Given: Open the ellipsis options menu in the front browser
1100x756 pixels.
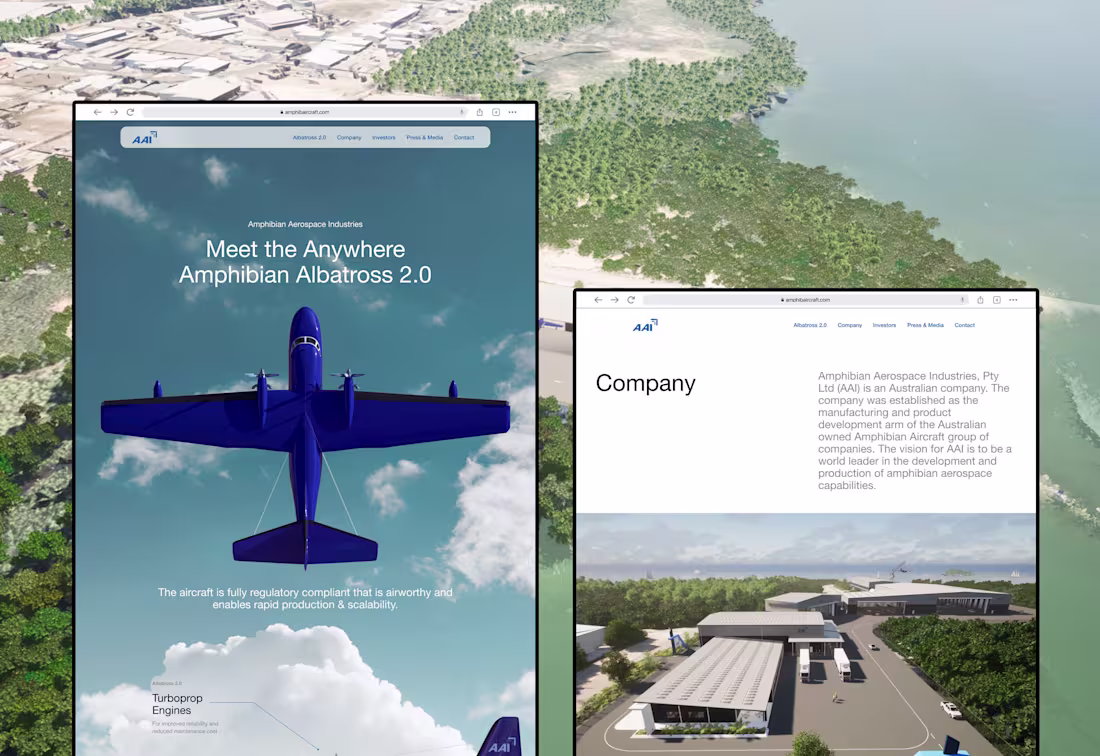Looking at the screenshot, I should point(513,112).
